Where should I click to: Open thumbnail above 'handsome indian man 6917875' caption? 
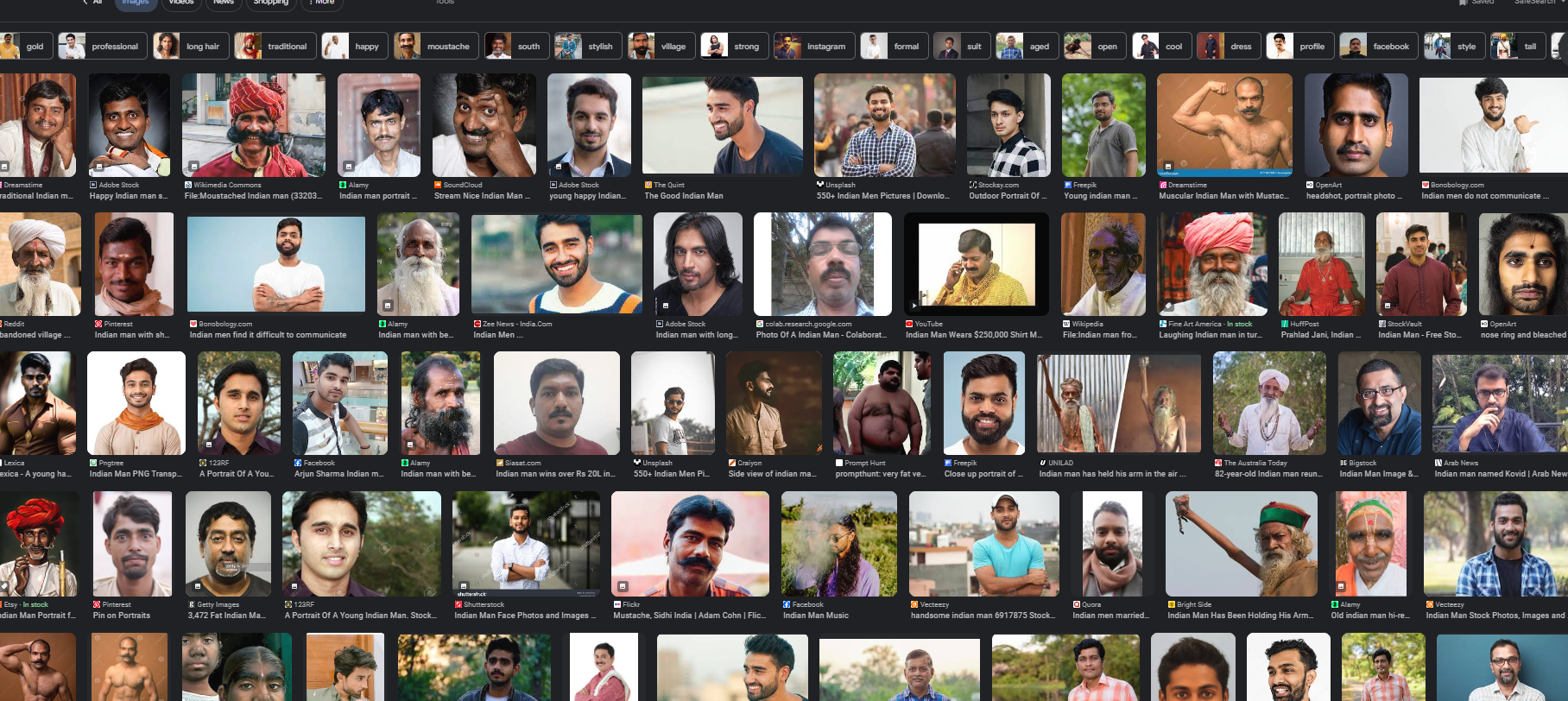coord(984,544)
